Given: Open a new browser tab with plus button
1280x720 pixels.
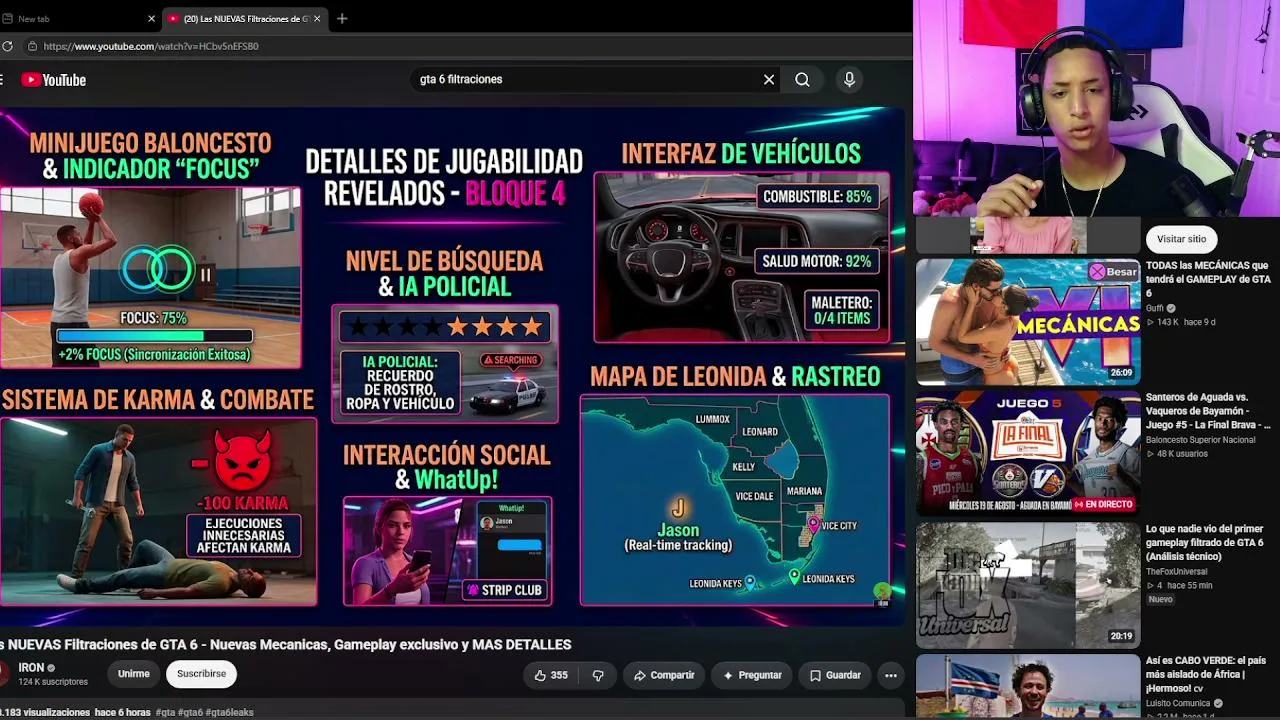Looking at the screenshot, I should point(342,18).
